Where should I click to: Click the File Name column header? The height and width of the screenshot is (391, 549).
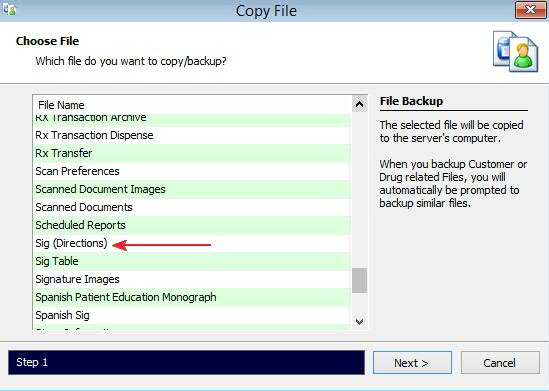click(192, 105)
